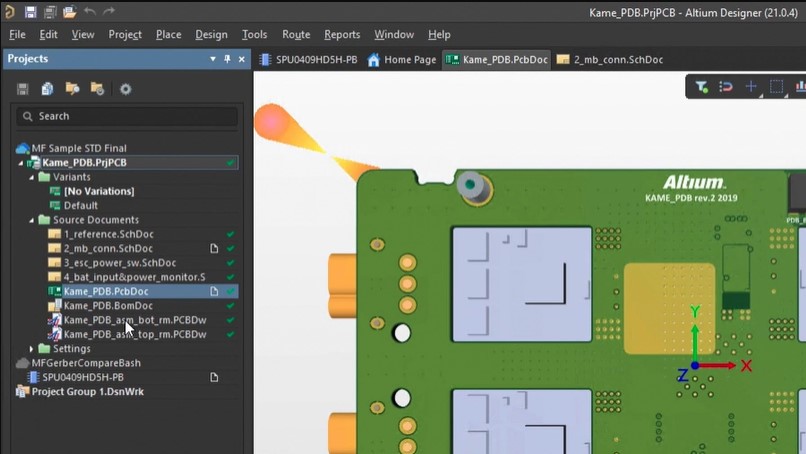Switch to Kame_PDB.PcbDoc tab
This screenshot has height=454, width=806.
click(497, 60)
